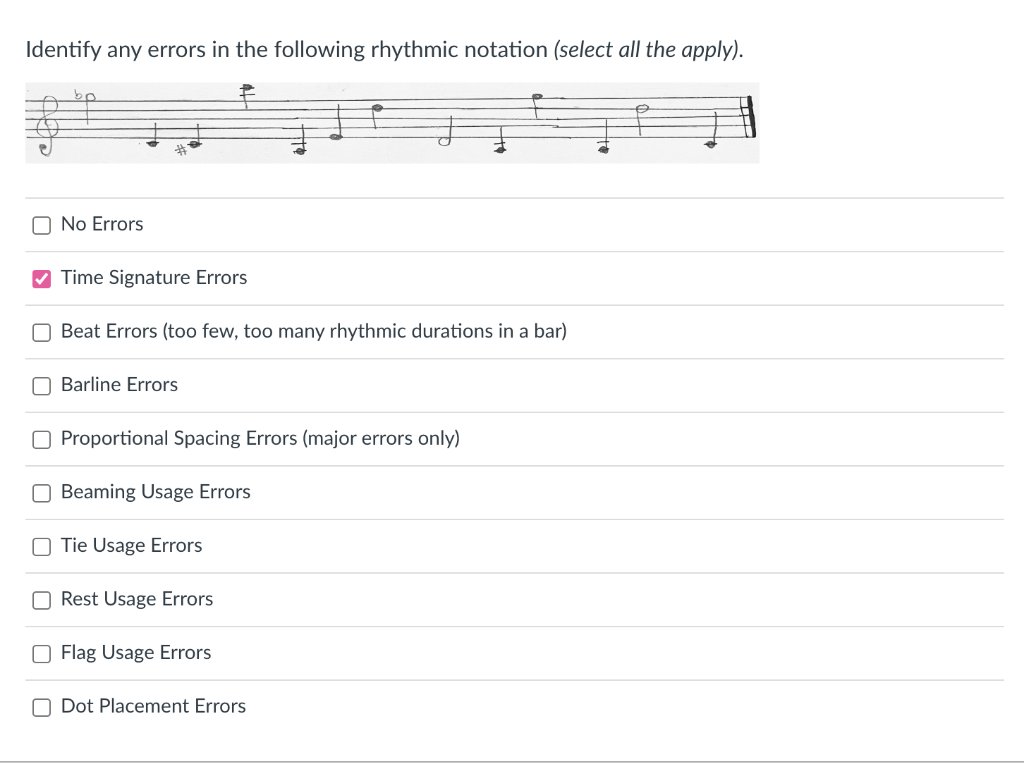
Task: Click the 'Beaming Usage Errors' label text
Action: click(x=156, y=492)
